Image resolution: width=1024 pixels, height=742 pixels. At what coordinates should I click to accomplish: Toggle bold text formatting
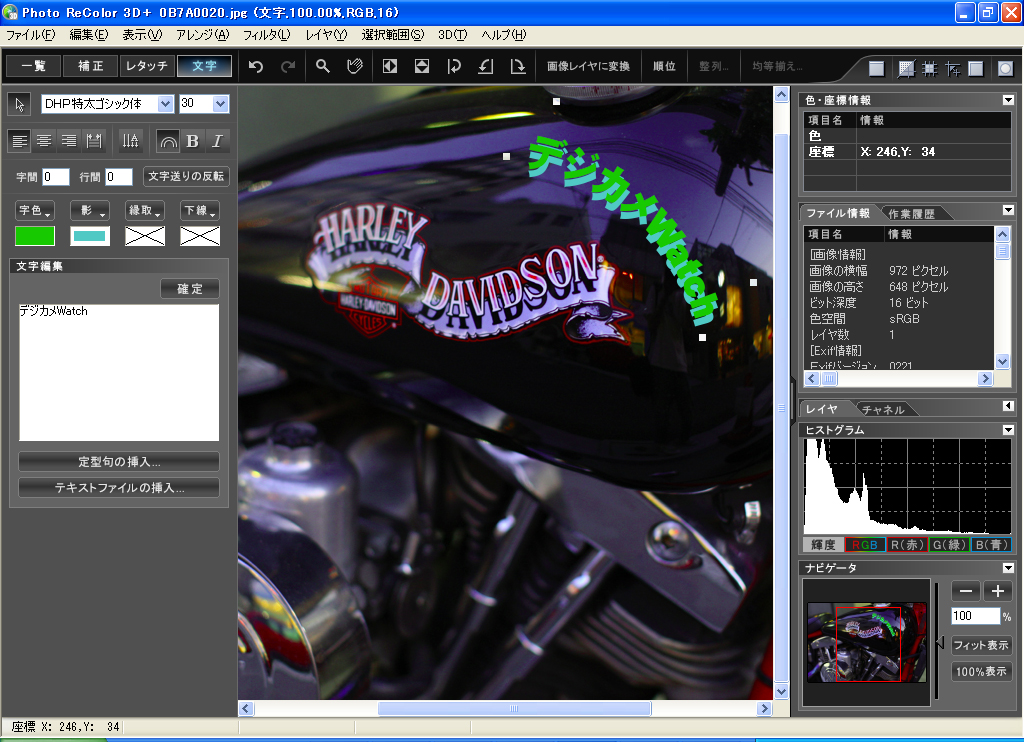[x=192, y=141]
